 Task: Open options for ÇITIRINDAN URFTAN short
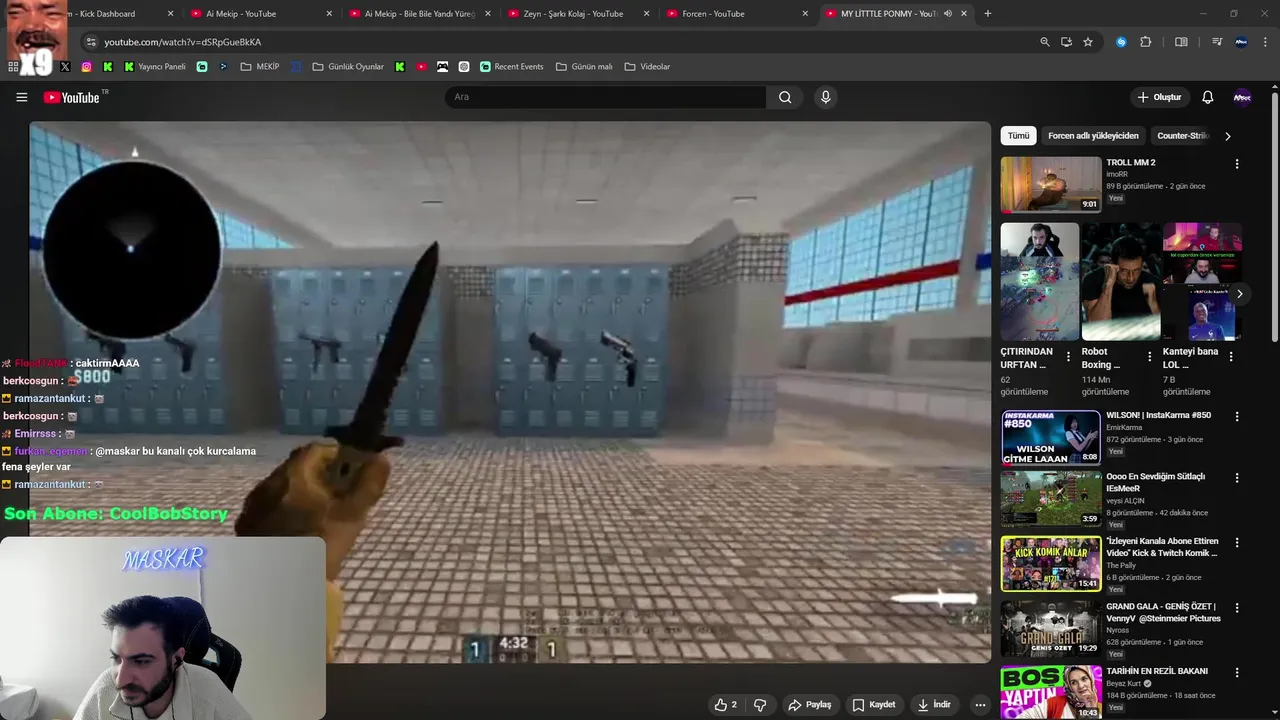coord(1068,356)
